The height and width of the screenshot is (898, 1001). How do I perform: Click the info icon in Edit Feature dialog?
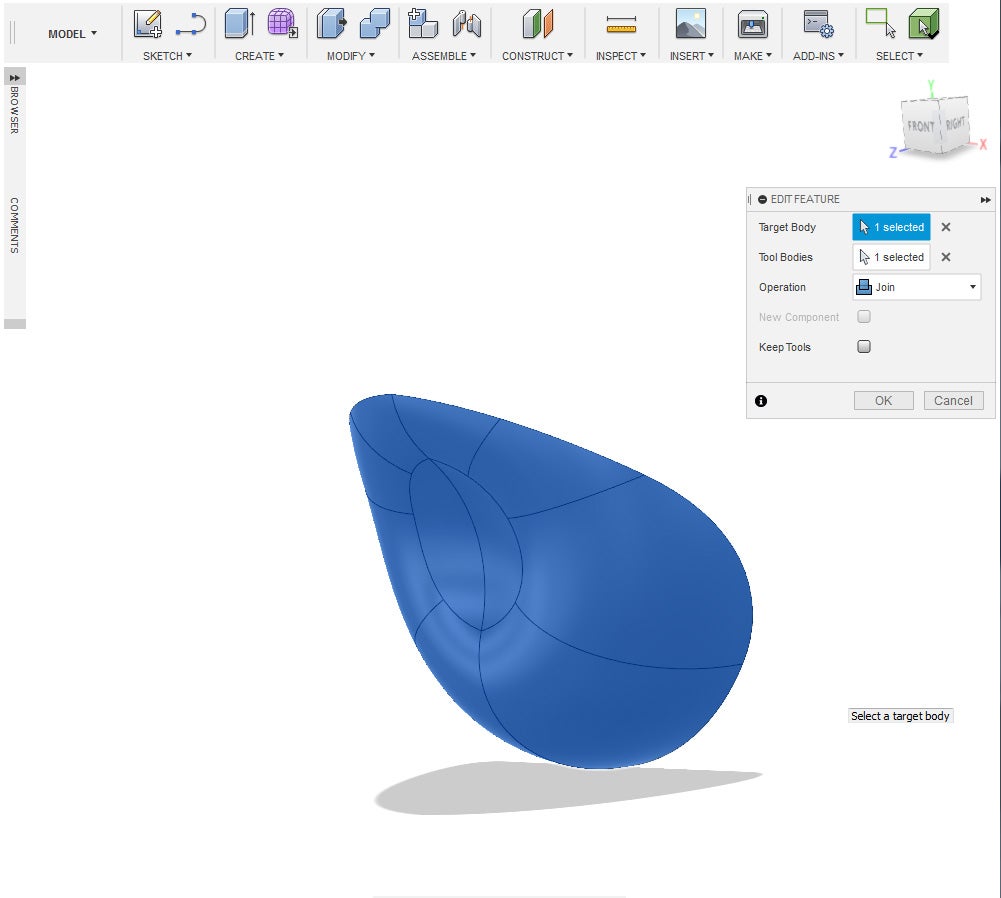tap(761, 401)
